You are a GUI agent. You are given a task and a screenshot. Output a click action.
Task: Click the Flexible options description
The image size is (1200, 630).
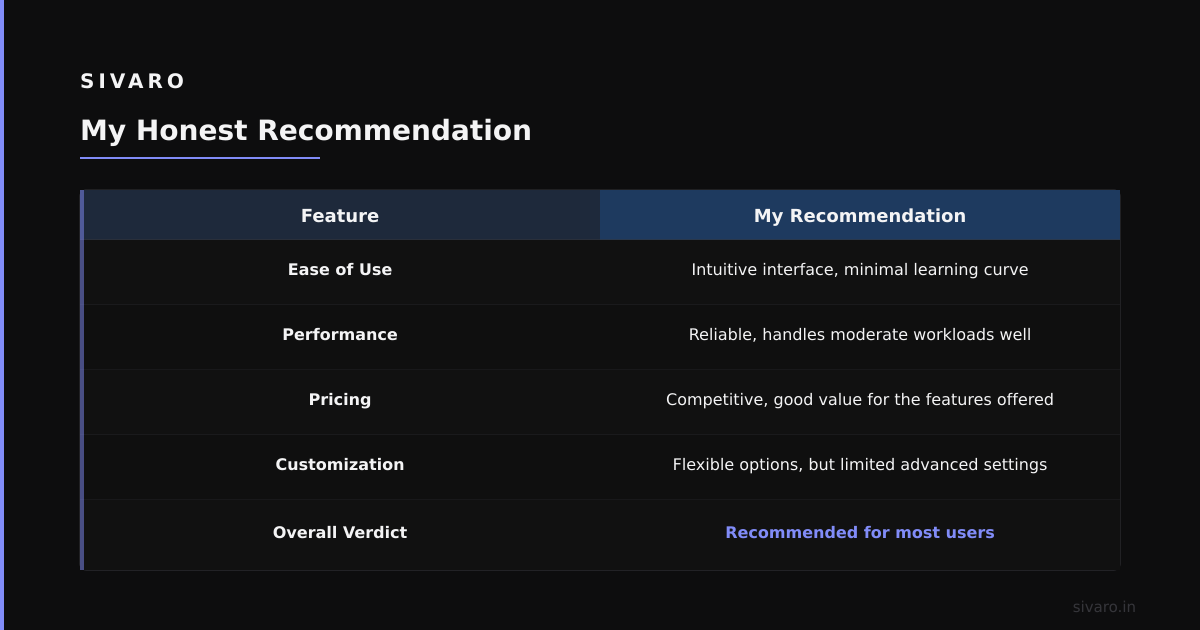point(860,465)
